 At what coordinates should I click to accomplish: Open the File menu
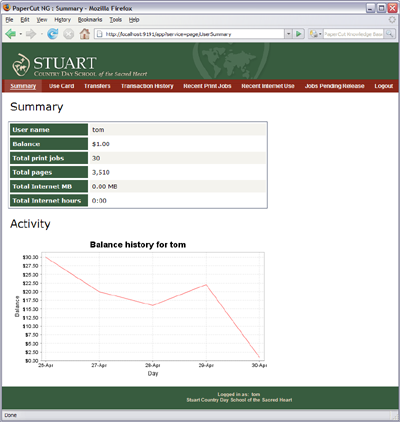pyautogui.click(x=9, y=20)
